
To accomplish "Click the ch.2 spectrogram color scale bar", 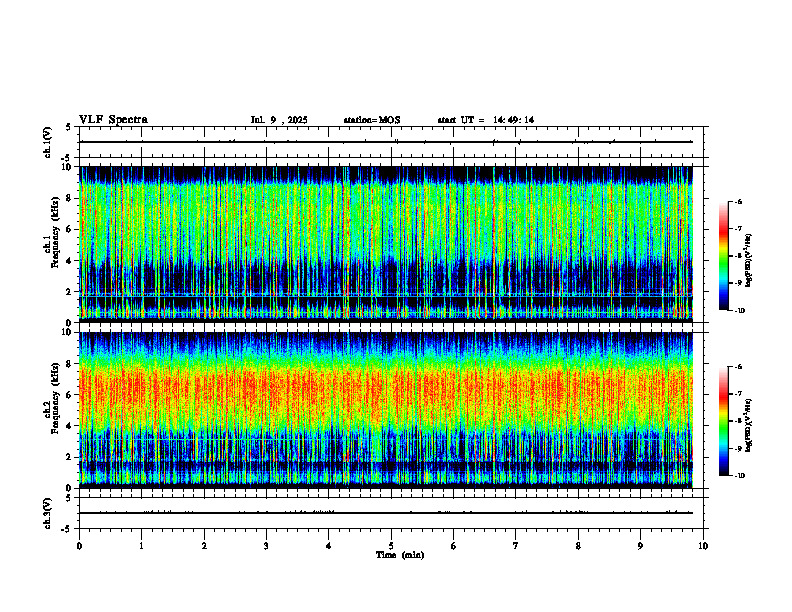I will [x=723, y=421].
